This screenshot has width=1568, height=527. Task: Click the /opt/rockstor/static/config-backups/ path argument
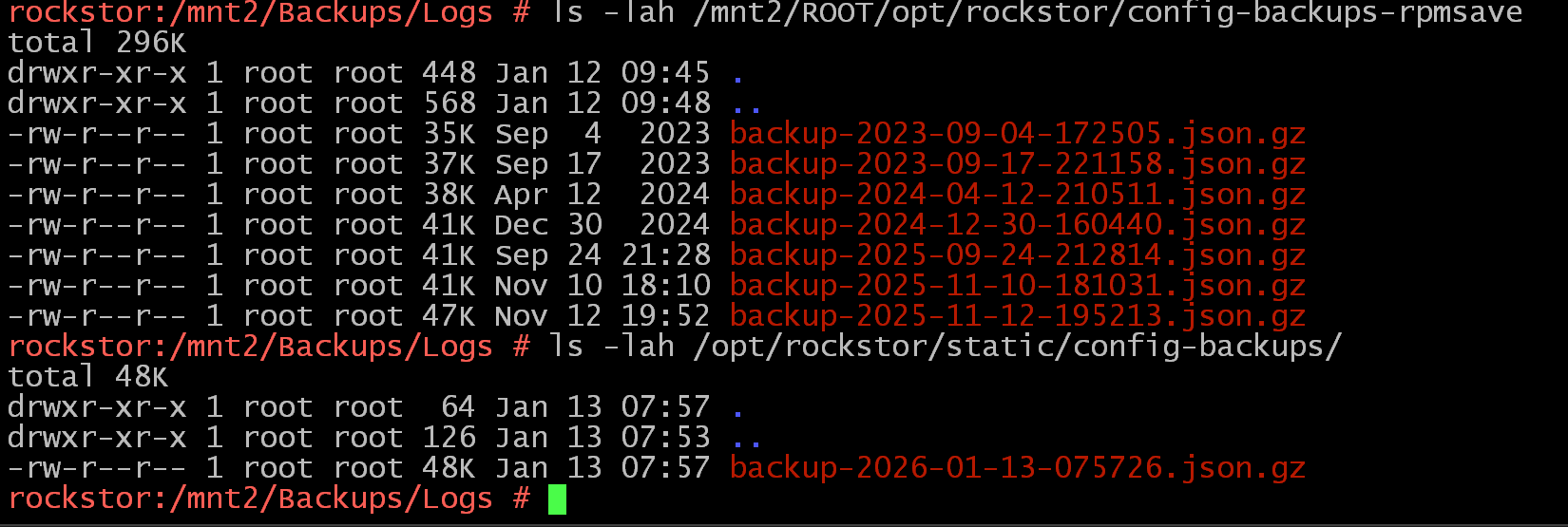pos(1017,347)
